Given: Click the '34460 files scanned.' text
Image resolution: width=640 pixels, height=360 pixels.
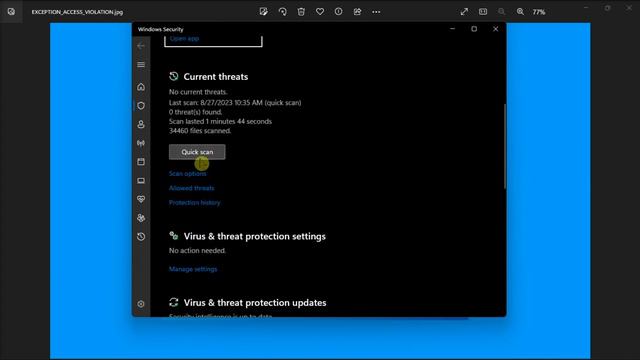Looking at the screenshot, I should [x=200, y=131].
